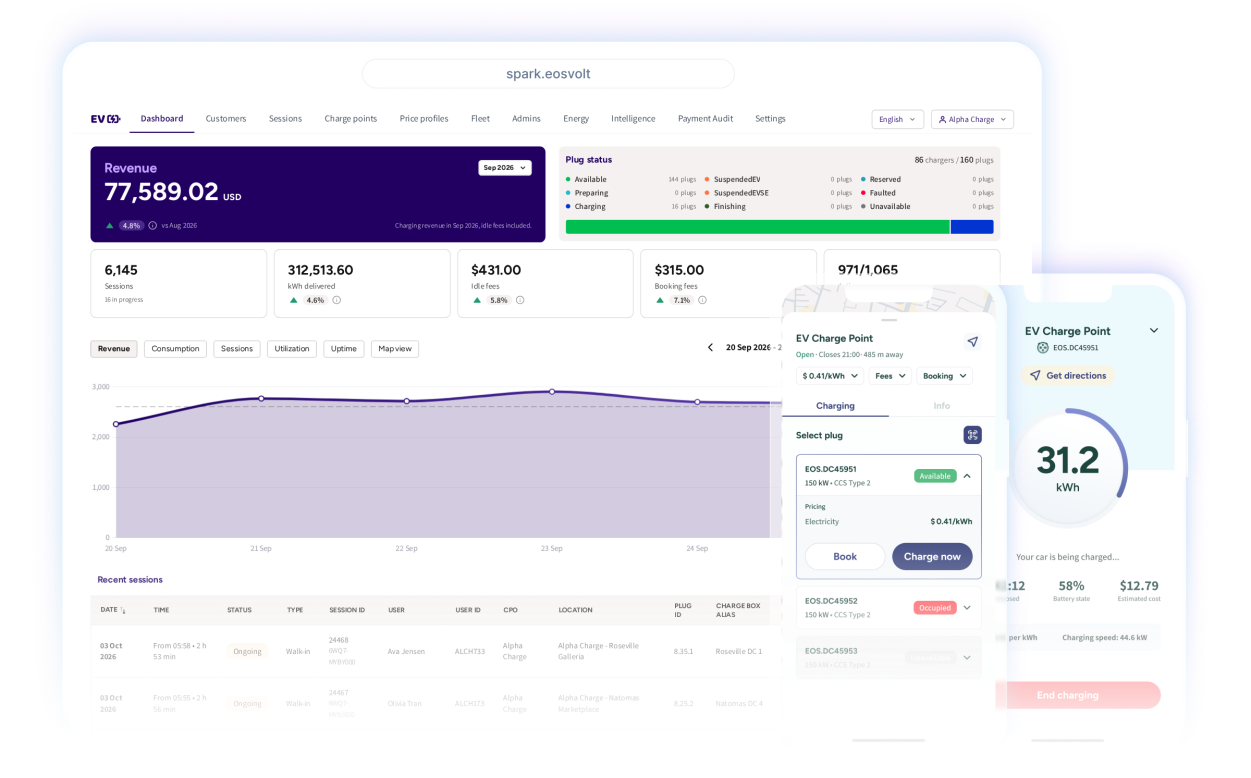Click the green up-triangle beside revenue 4.8%
Screen dimensions: 1251x778
pyautogui.click(x=110, y=226)
